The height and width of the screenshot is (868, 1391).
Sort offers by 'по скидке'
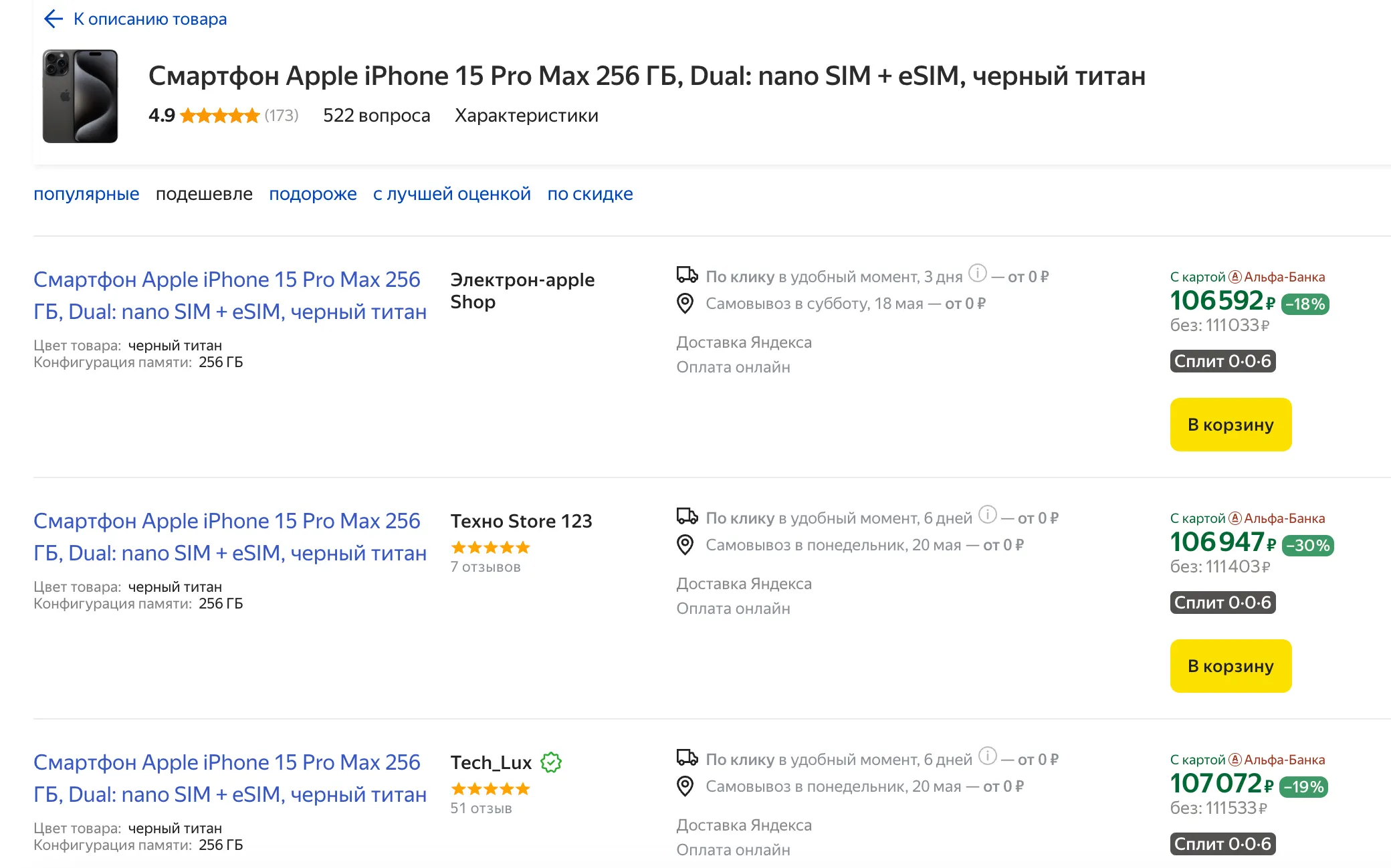tap(590, 194)
